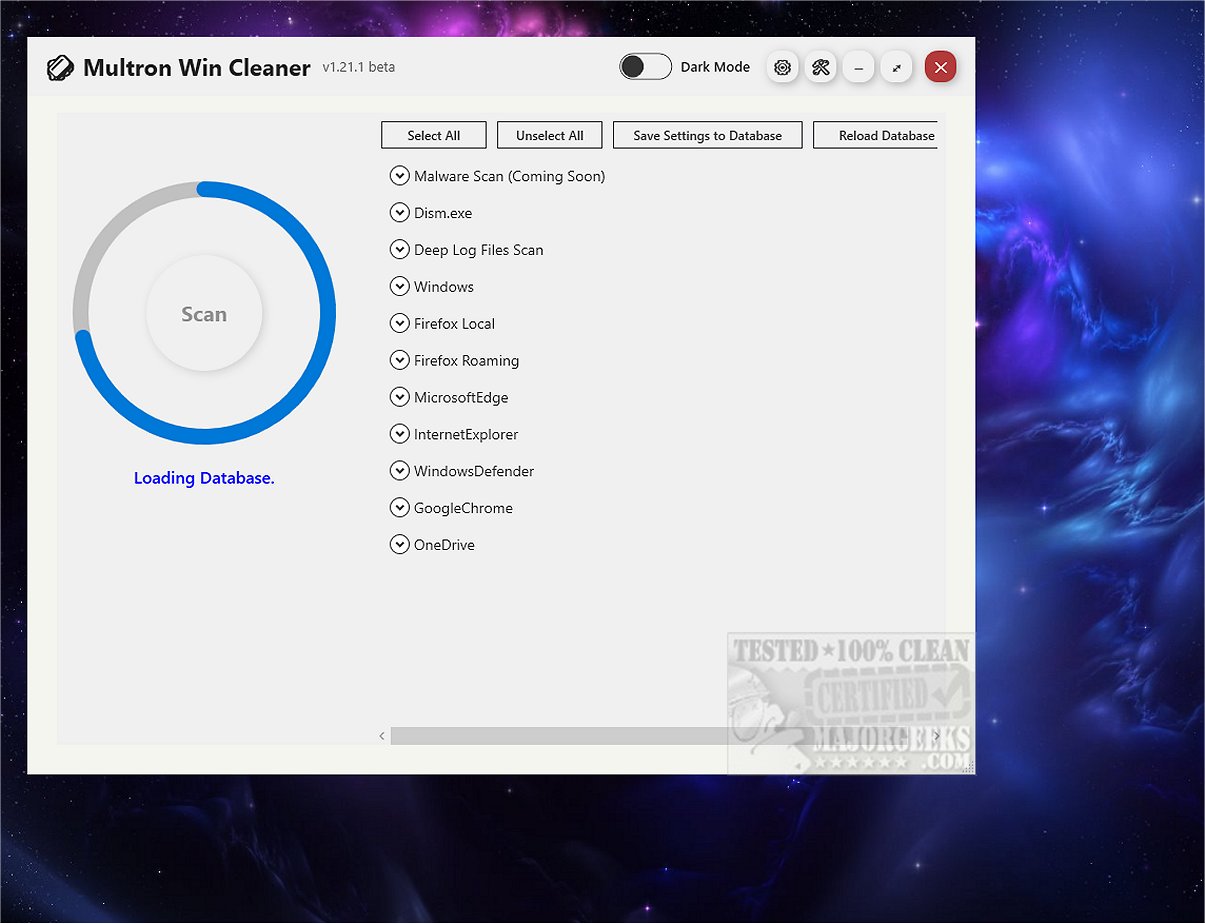Start the round Scan button

(x=204, y=314)
